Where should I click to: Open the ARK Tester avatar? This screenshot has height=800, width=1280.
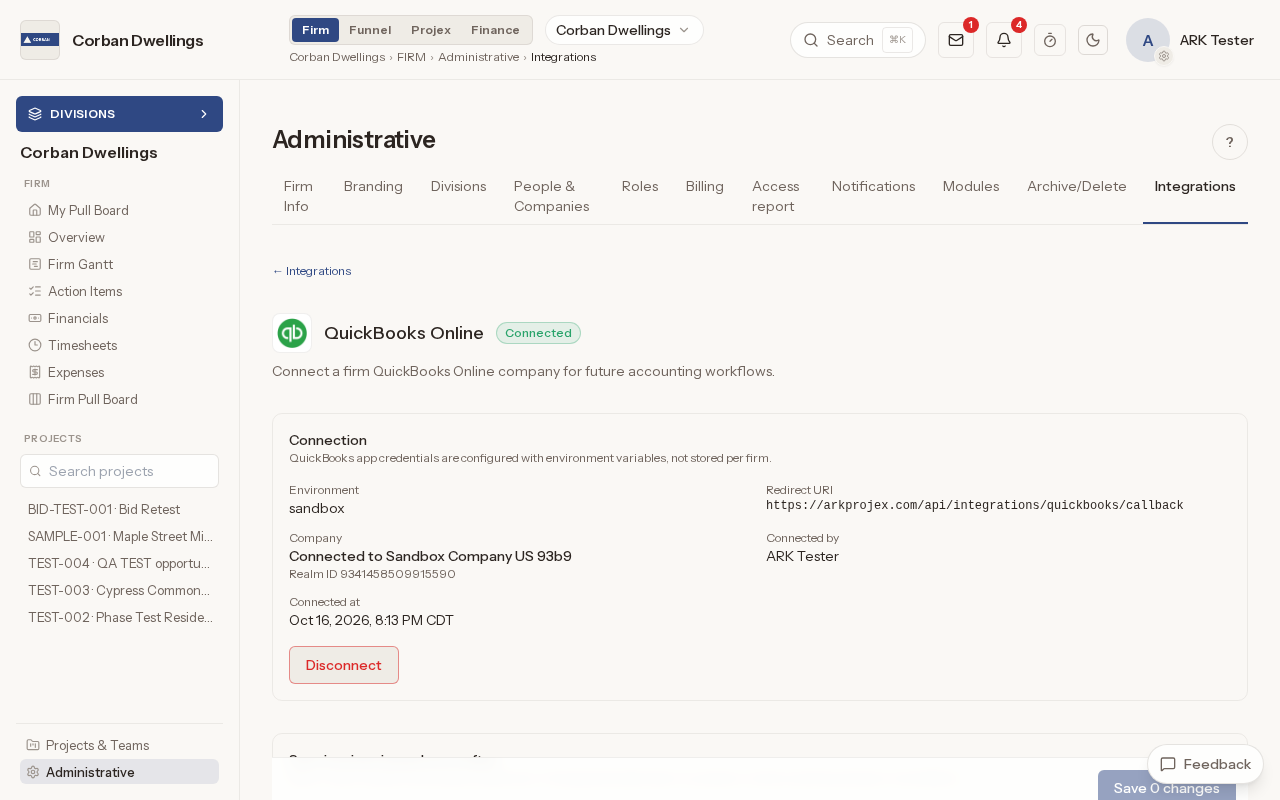(x=1148, y=40)
